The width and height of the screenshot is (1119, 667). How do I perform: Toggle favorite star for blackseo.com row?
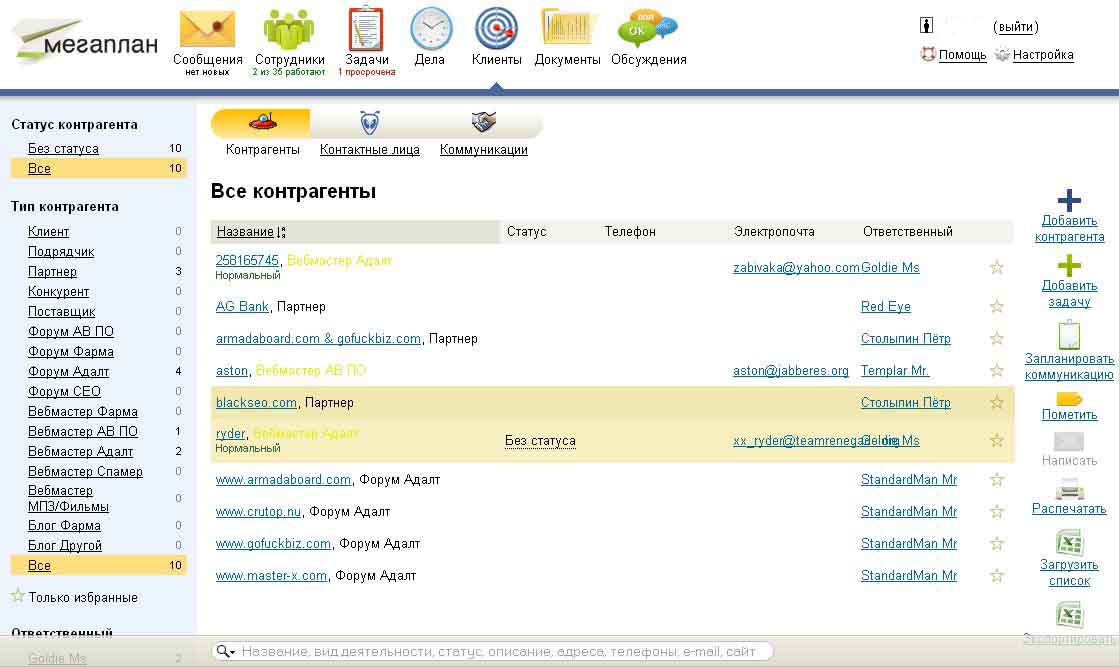(x=997, y=402)
